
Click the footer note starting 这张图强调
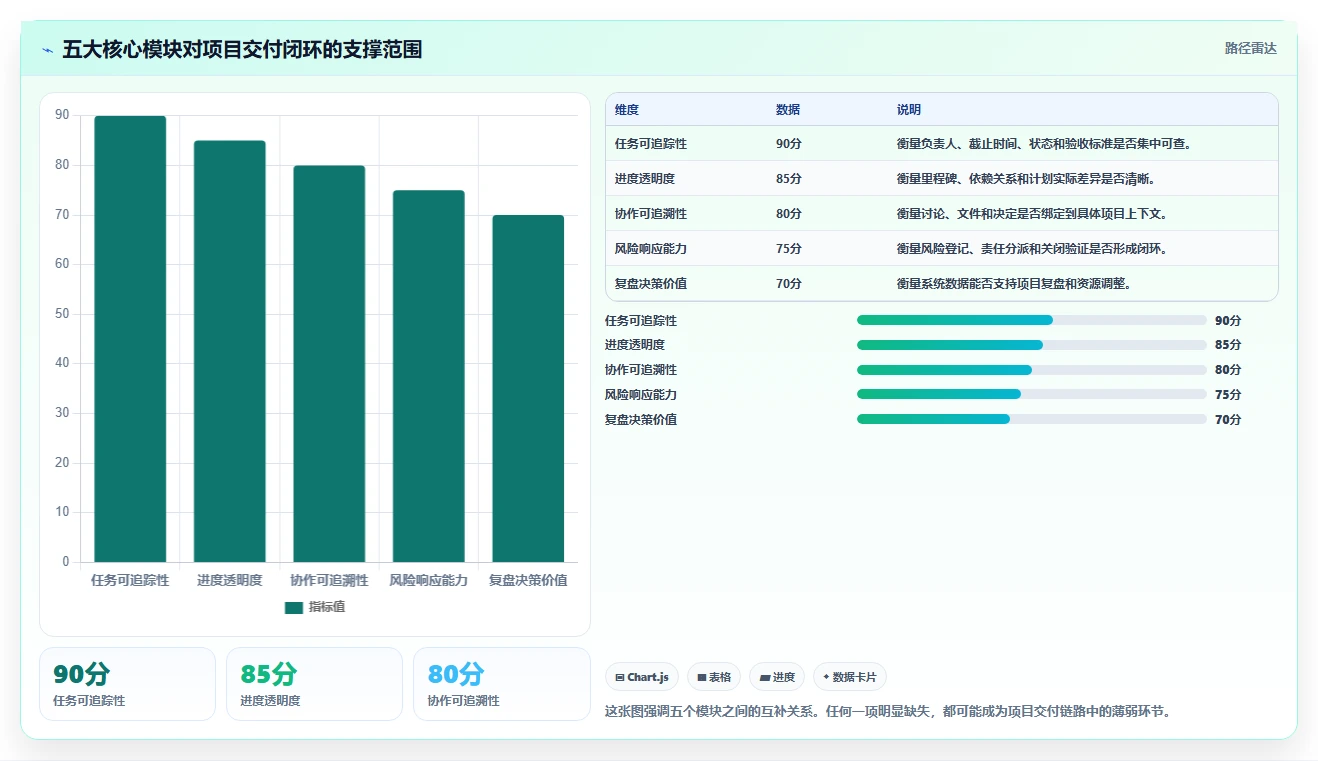point(888,712)
